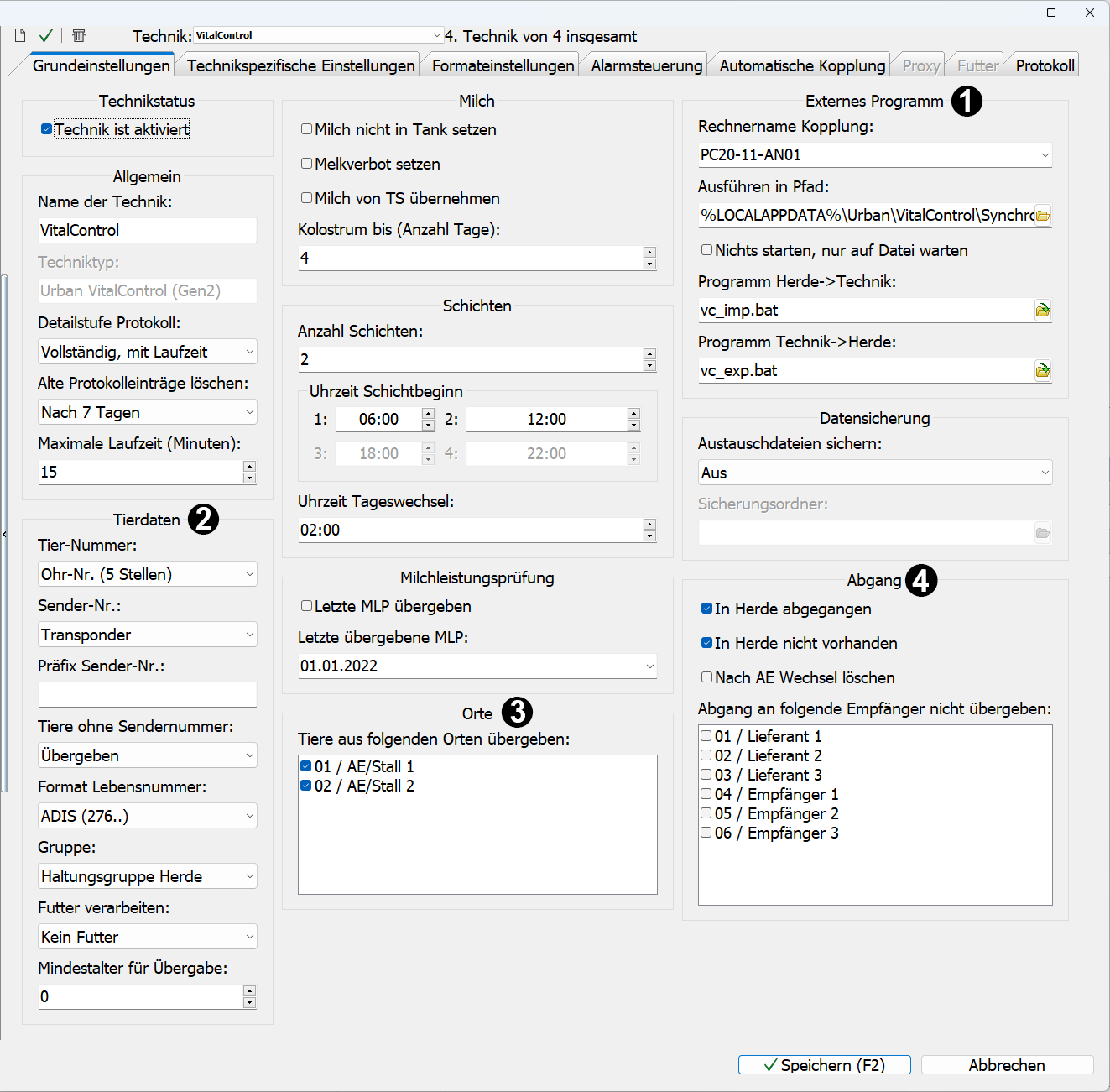The height and width of the screenshot is (1092, 1110).
Task: Enable Milch nicht in Tank setzen
Action: (x=307, y=129)
